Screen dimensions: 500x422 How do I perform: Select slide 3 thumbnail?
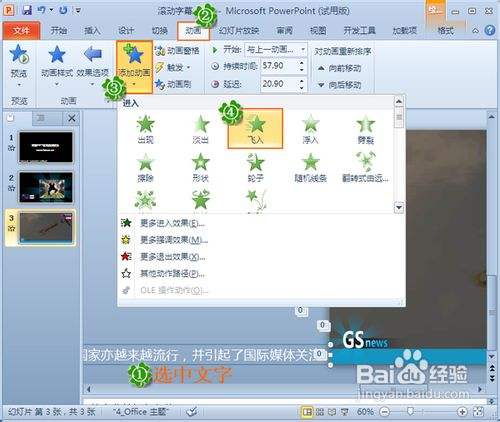(46, 227)
